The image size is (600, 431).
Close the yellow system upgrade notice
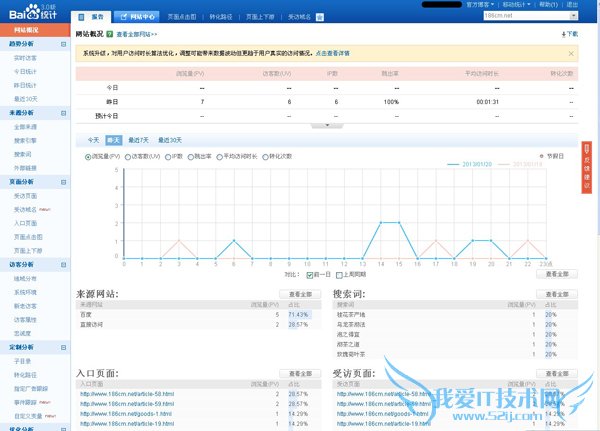point(571,54)
